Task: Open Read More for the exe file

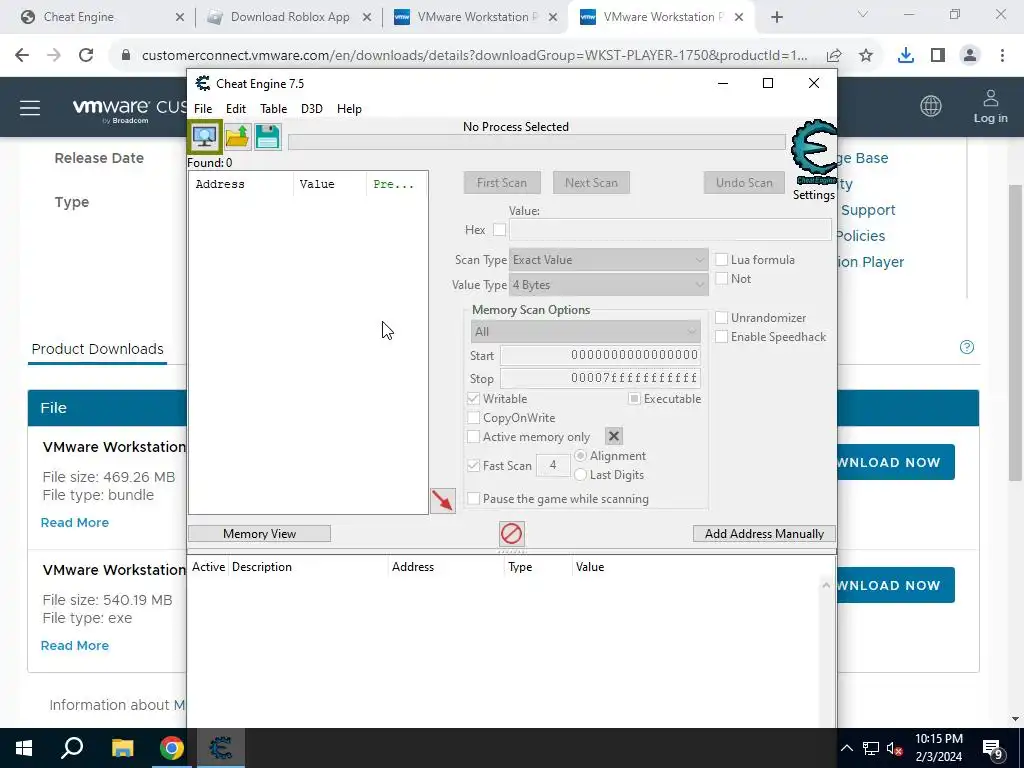Action: click(x=74, y=645)
